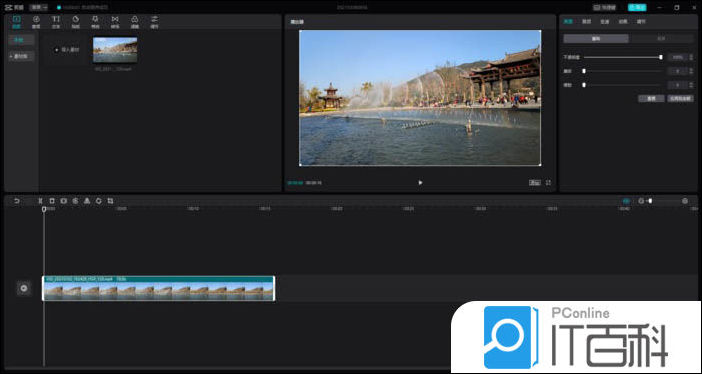This screenshot has height=374, width=702.
Task: Click the track icon left of video clip
Action: (x=24, y=288)
